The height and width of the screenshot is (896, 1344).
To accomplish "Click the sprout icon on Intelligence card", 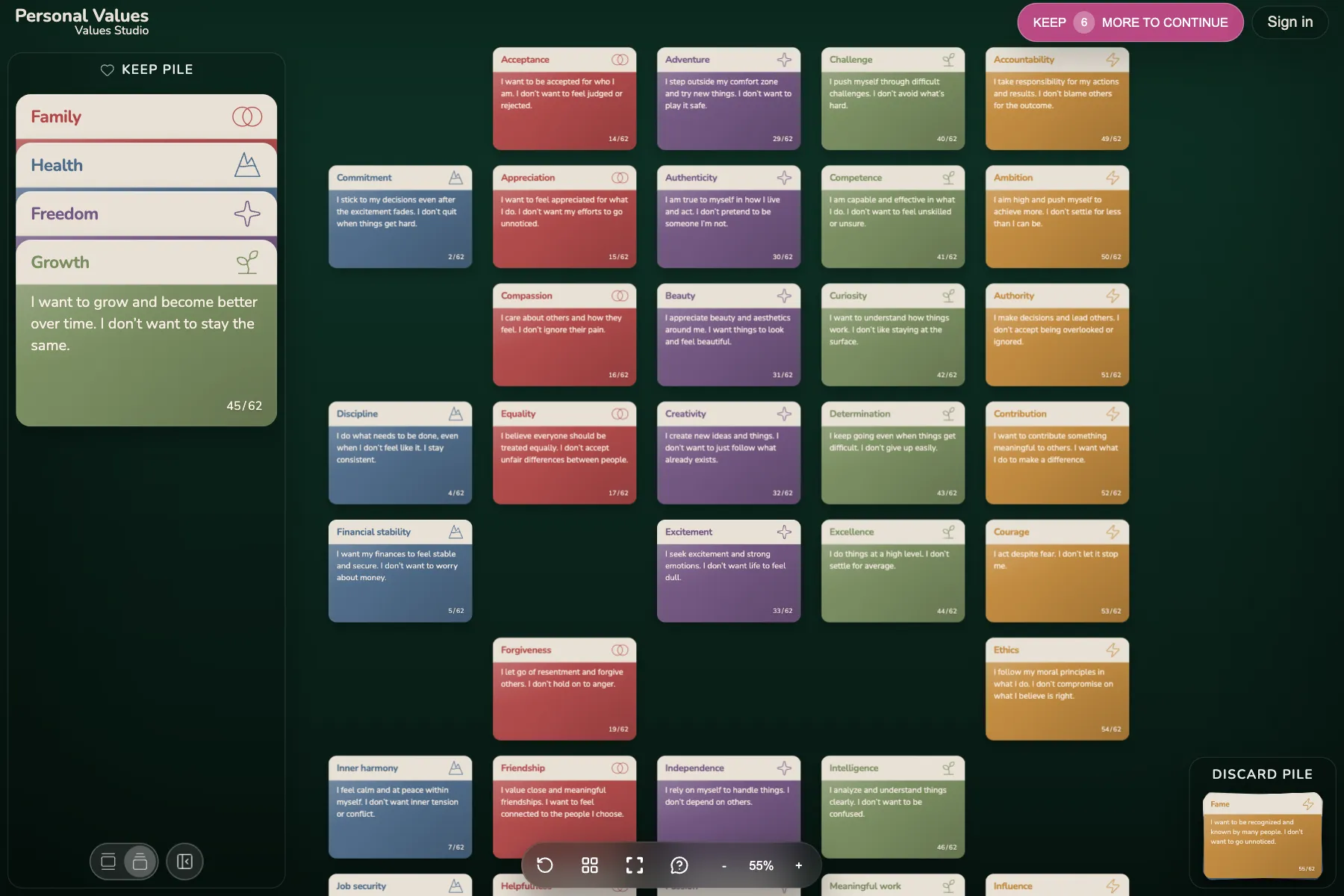I will coord(948,768).
